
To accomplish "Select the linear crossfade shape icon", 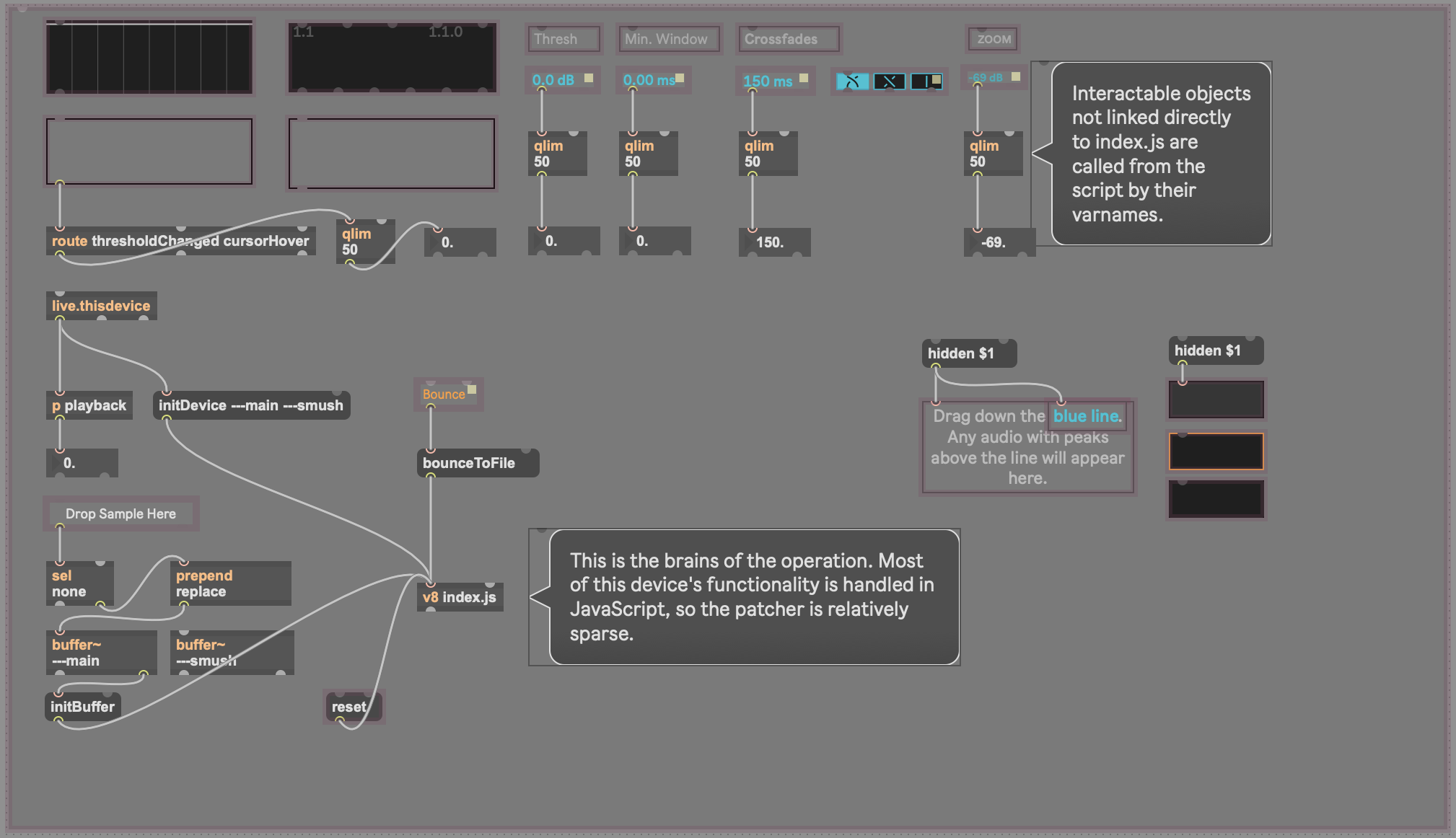I will (x=889, y=81).
